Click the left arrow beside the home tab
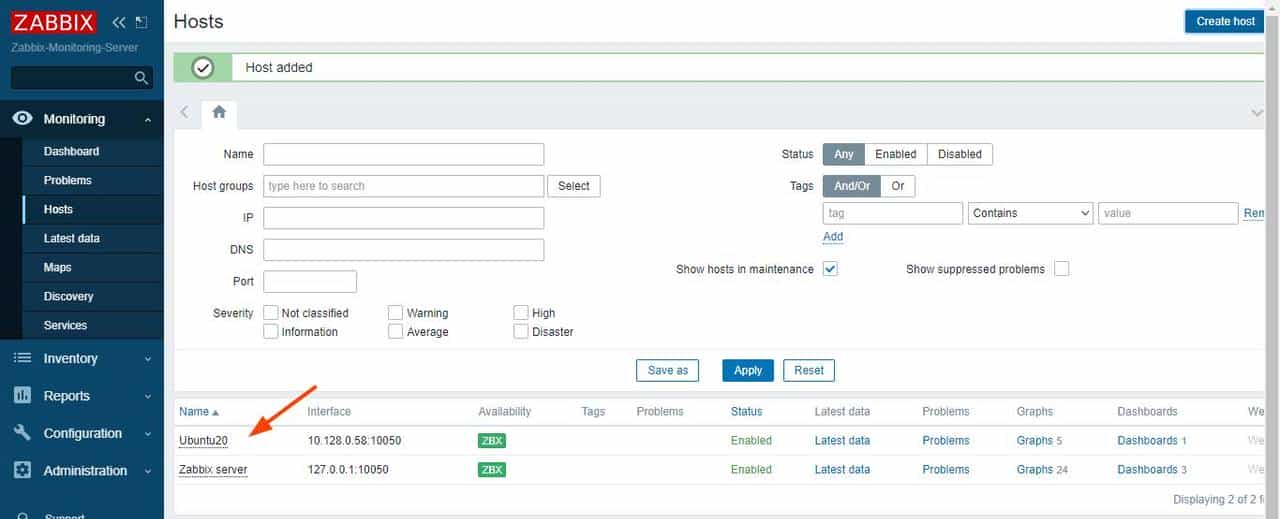This screenshot has width=1280, height=519. 184,112
